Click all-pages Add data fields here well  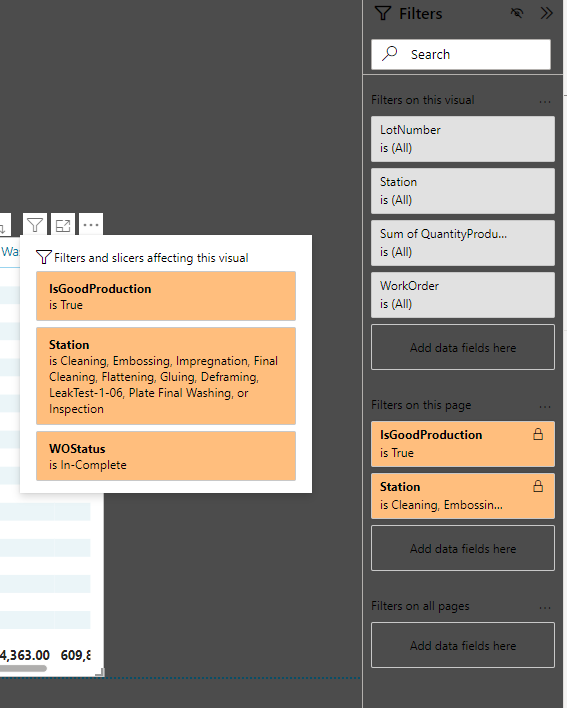tap(463, 645)
